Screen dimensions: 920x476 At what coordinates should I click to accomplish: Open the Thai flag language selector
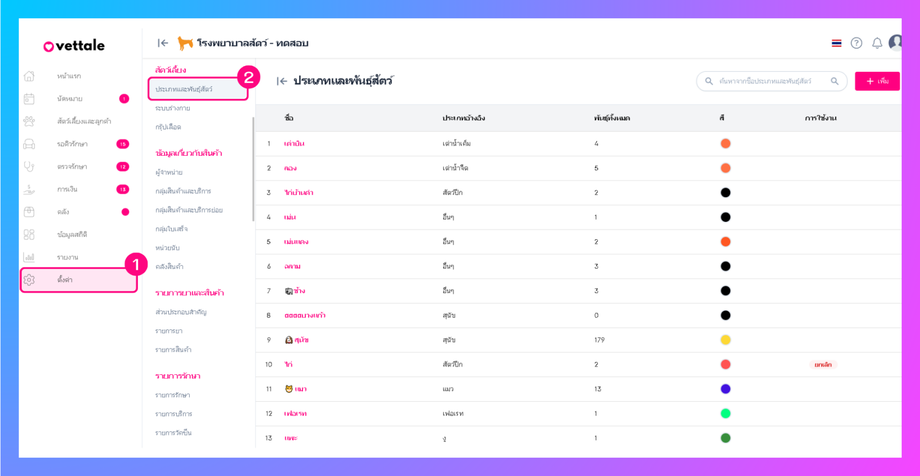[836, 43]
